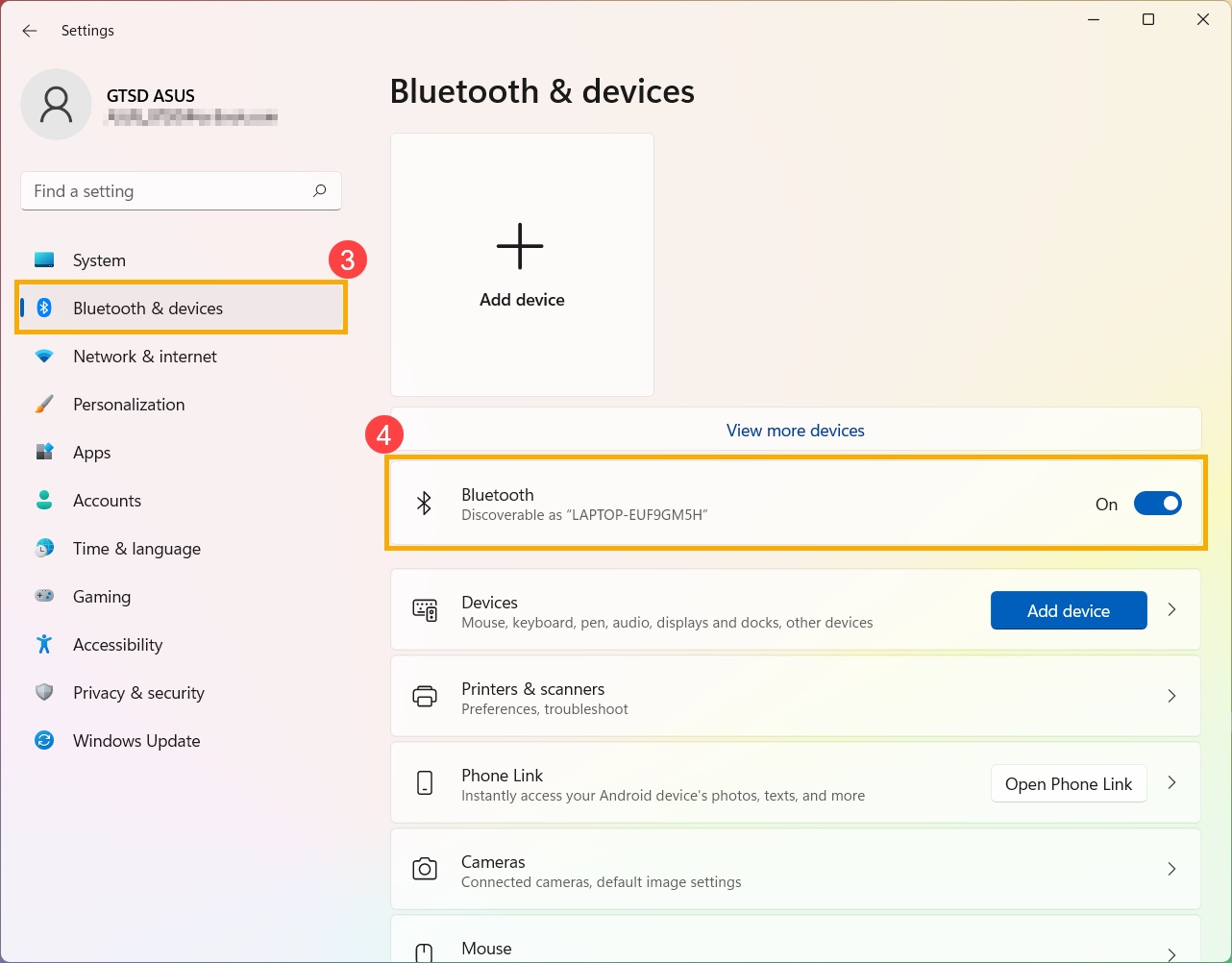
Task: Click the search magnifier icon
Action: coord(319,190)
